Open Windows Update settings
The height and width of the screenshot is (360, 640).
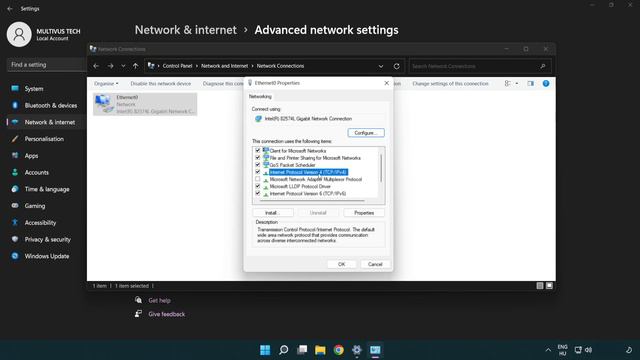click(x=47, y=256)
